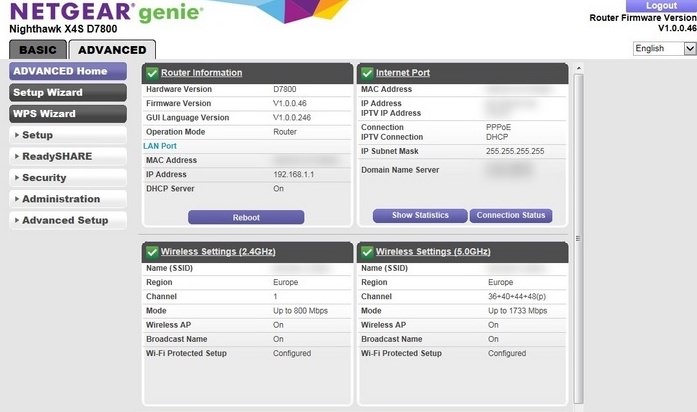The height and width of the screenshot is (412, 697).
Task: Click the Up to 1733 Mbps mode value
Action: click(x=517, y=311)
